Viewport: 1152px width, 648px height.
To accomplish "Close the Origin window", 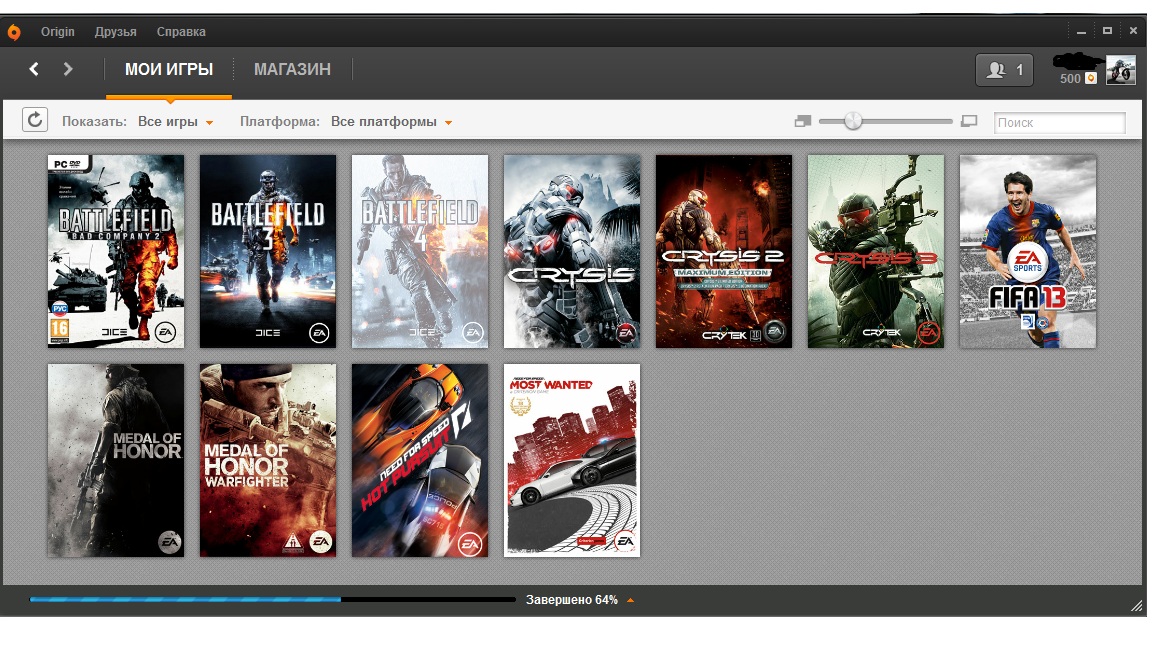I will (1133, 31).
